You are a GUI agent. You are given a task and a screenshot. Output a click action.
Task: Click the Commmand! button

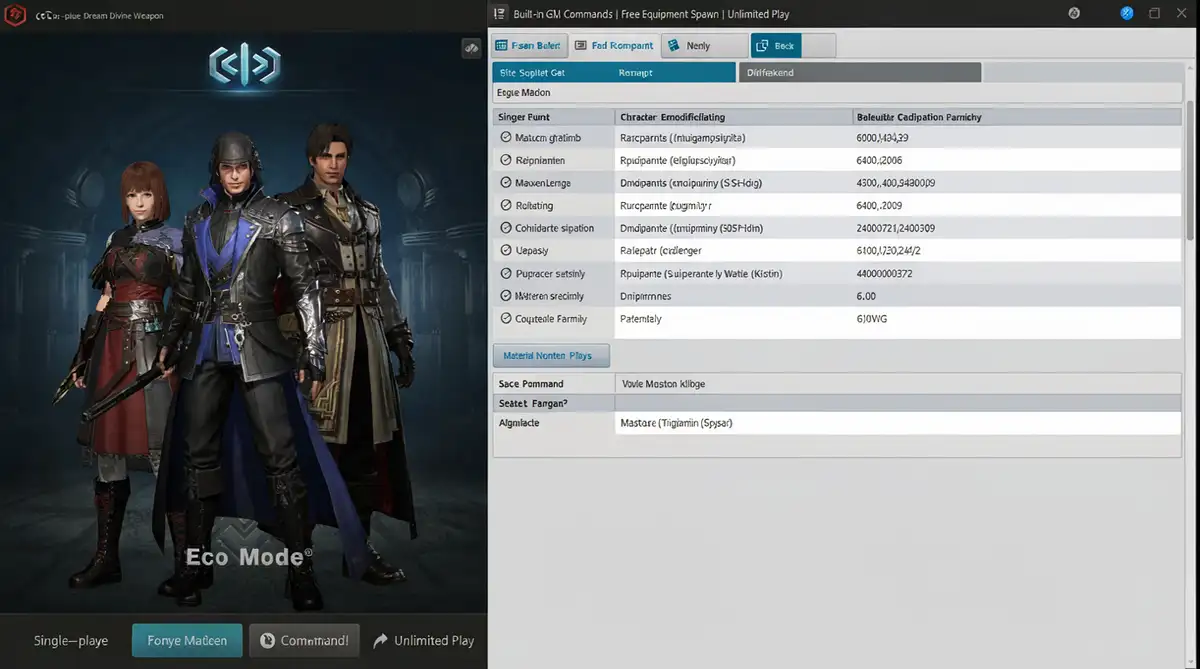pyautogui.click(x=304, y=641)
